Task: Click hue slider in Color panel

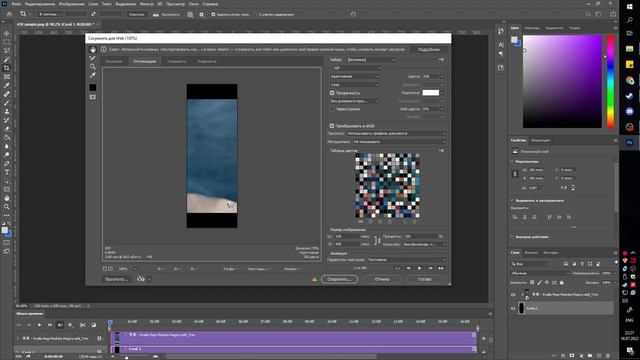Action: coord(610,82)
